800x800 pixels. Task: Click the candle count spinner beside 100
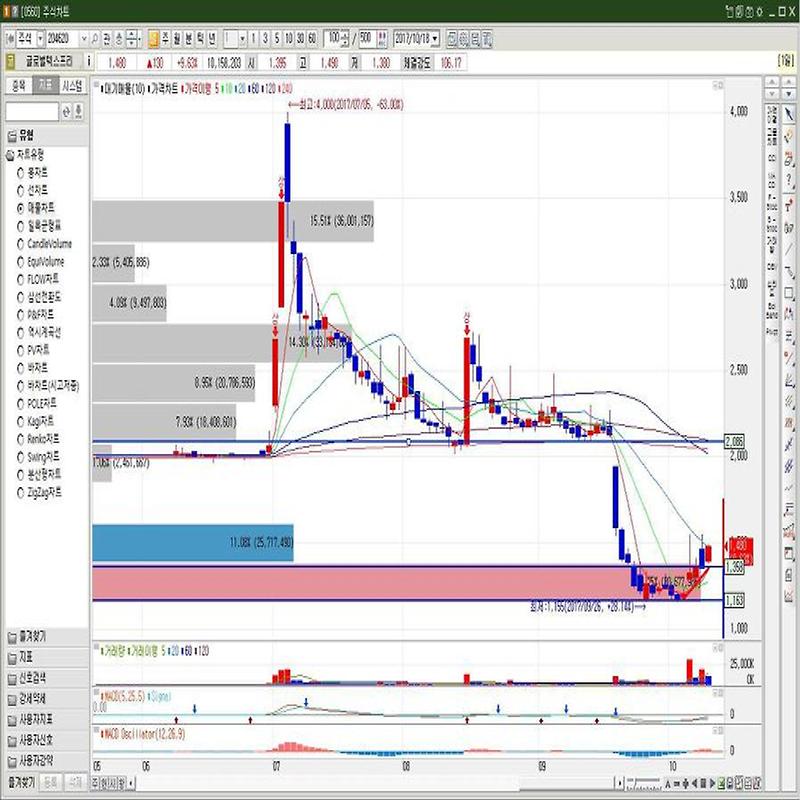(x=345, y=38)
